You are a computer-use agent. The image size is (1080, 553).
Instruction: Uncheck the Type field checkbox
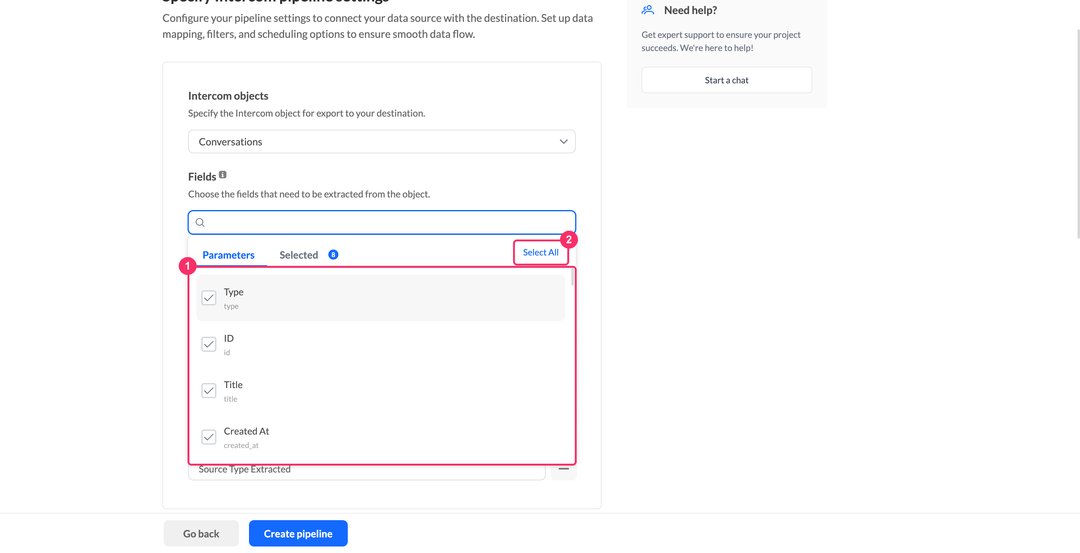pos(209,298)
